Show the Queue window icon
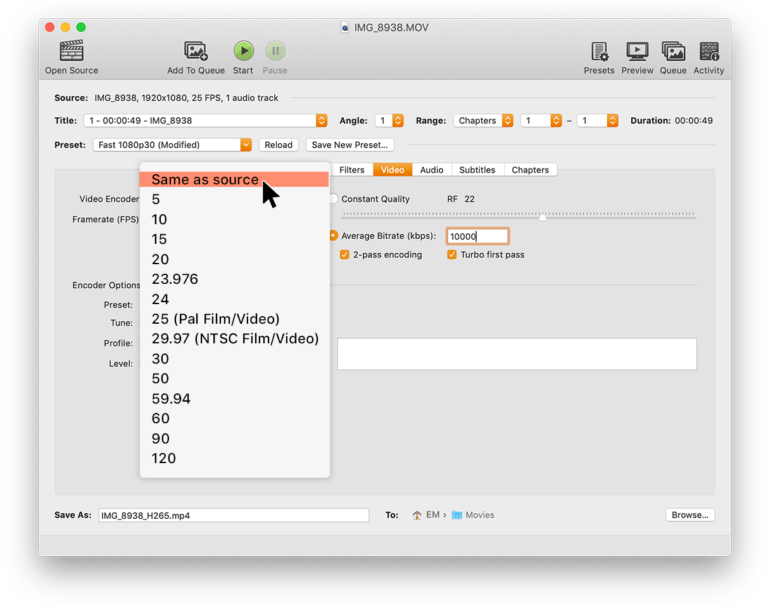The image size is (768, 605). 673,50
